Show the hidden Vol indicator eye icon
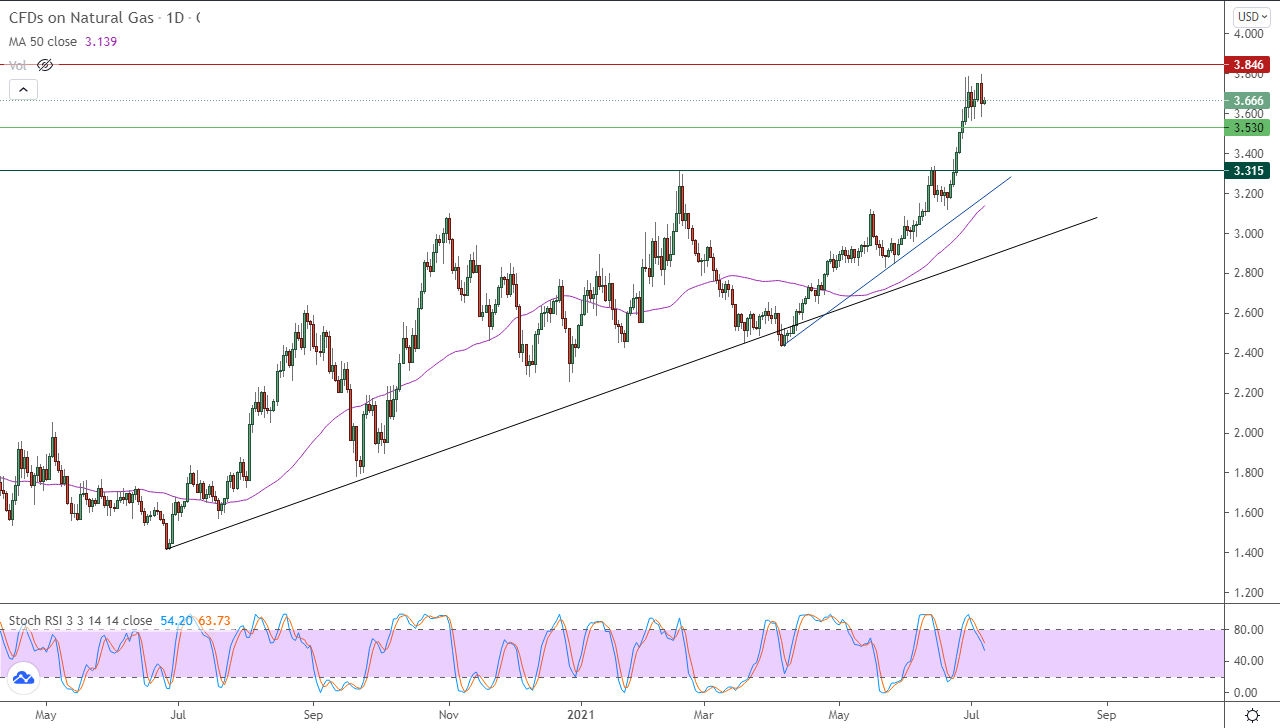The height and width of the screenshot is (728, 1280). coord(44,65)
